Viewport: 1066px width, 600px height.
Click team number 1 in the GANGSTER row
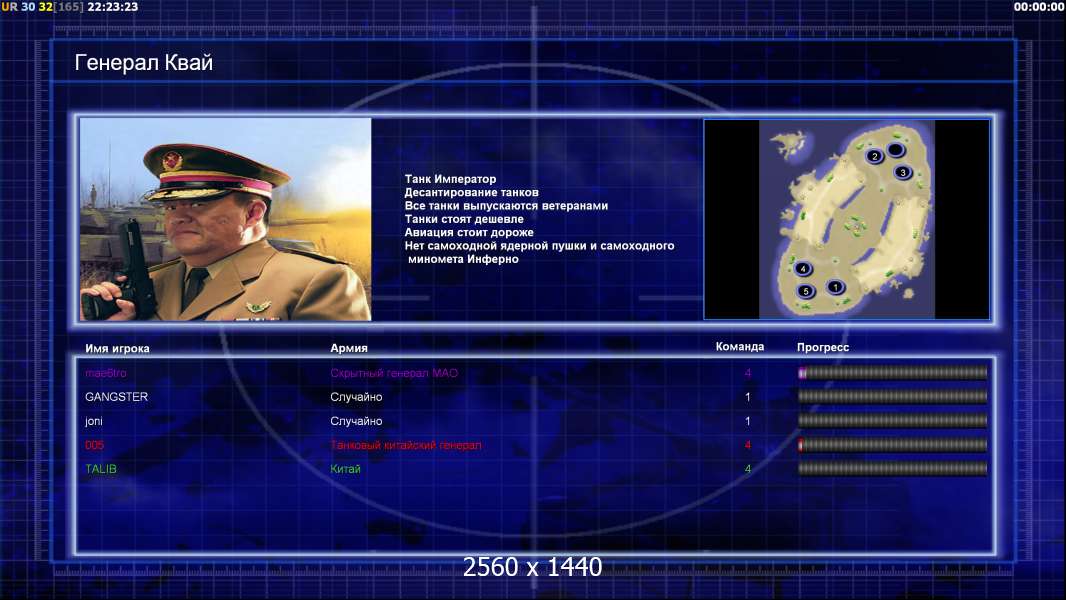(748, 397)
